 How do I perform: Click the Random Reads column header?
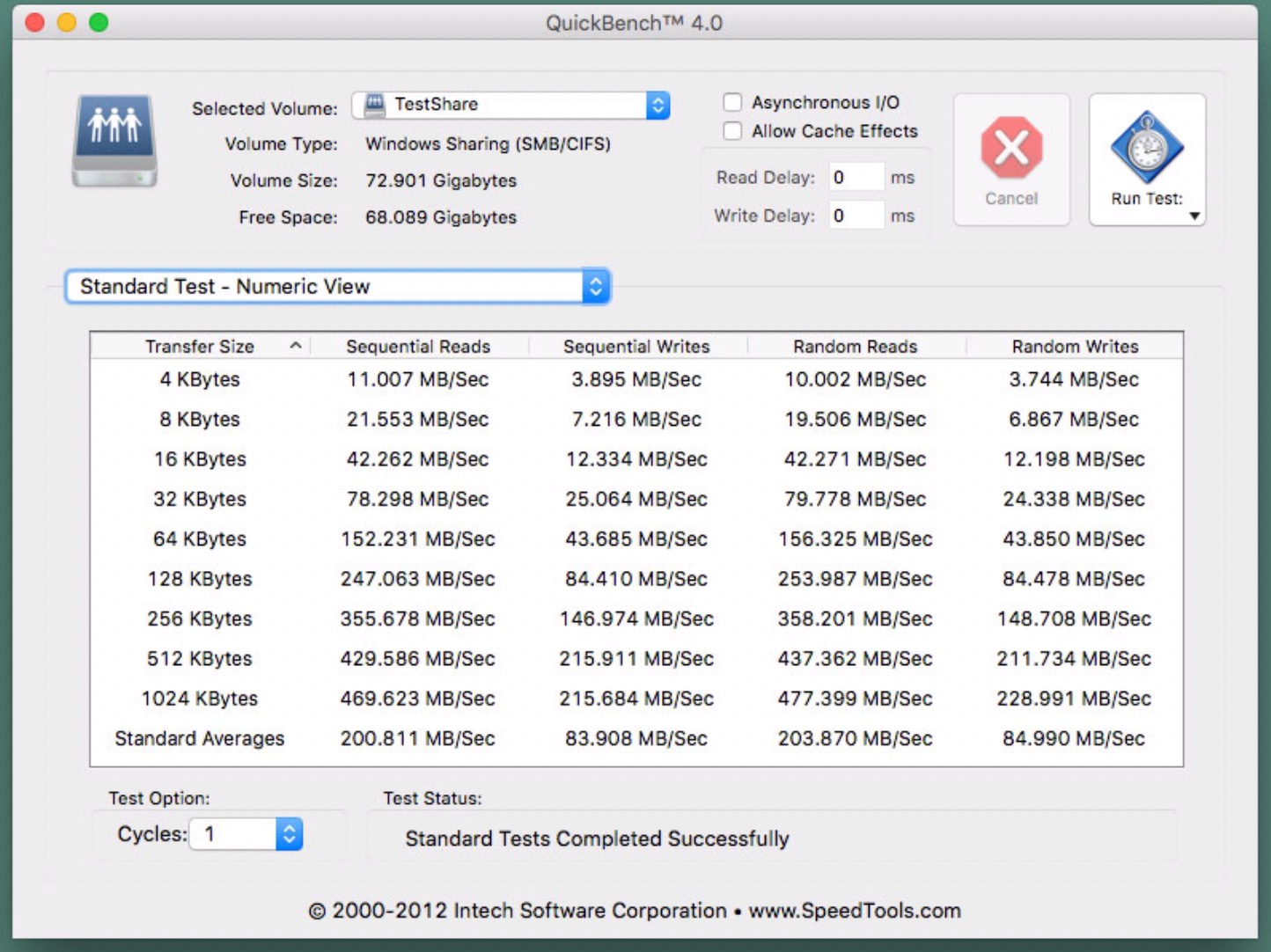856,347
